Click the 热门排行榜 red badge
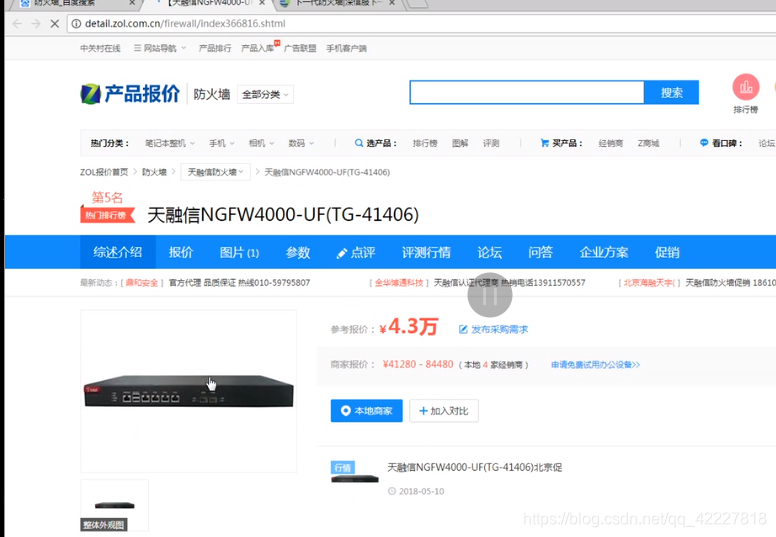 pyautogui.click(x=107, y=215)
